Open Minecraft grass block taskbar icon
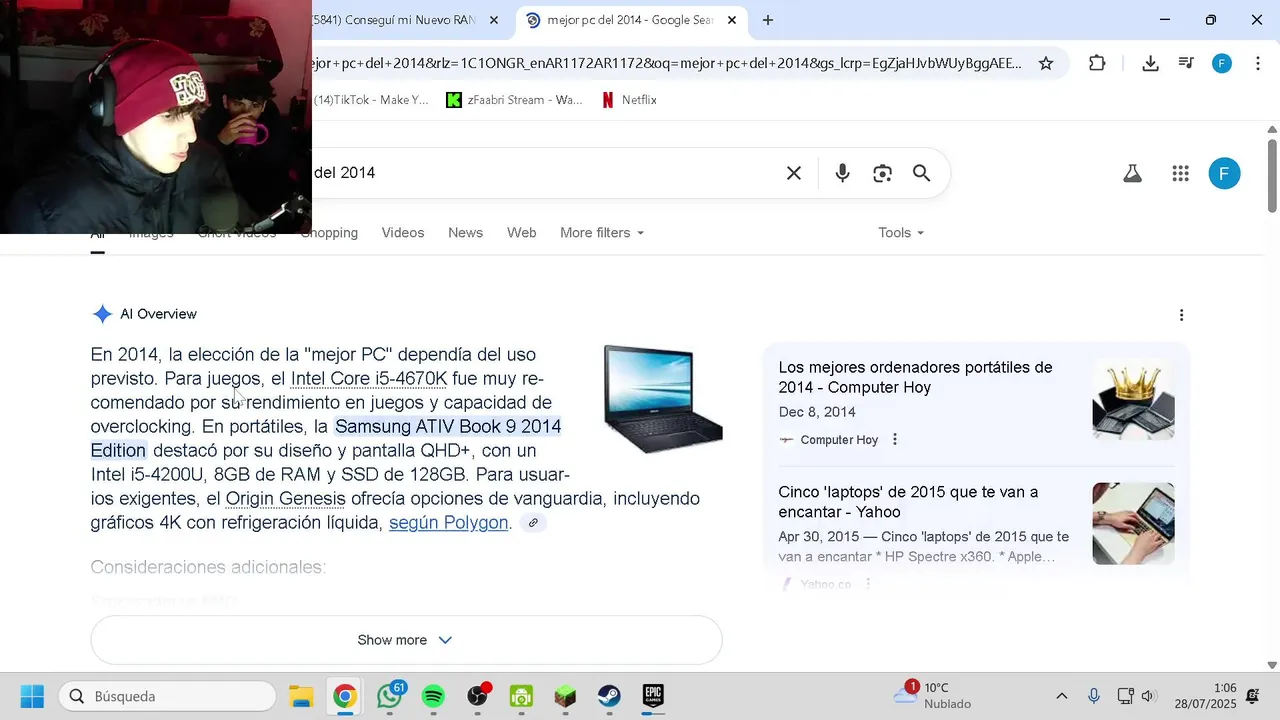 [565, 696]
